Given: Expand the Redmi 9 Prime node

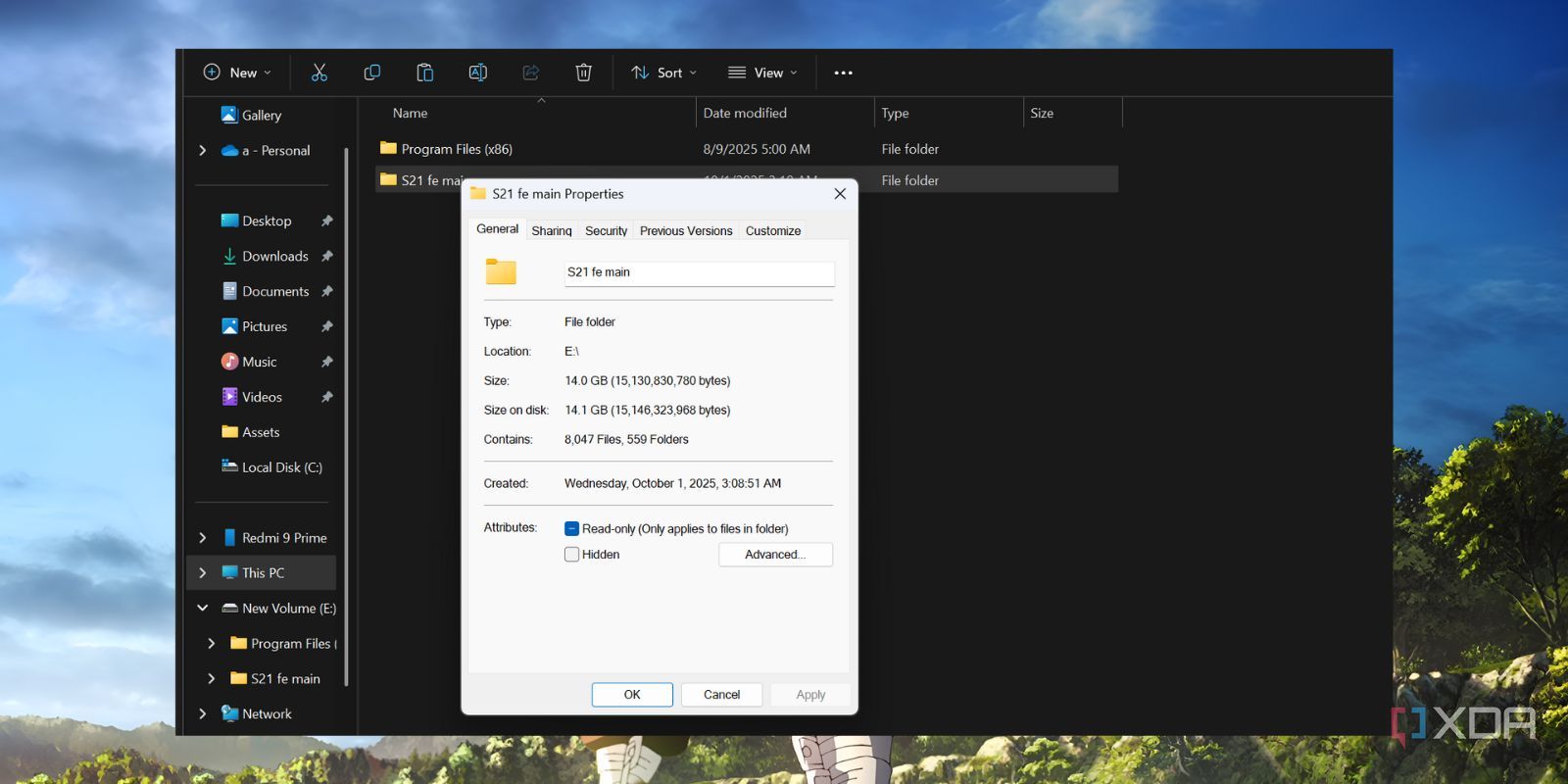Looking at the screenshot, I should tap(203, 538).
